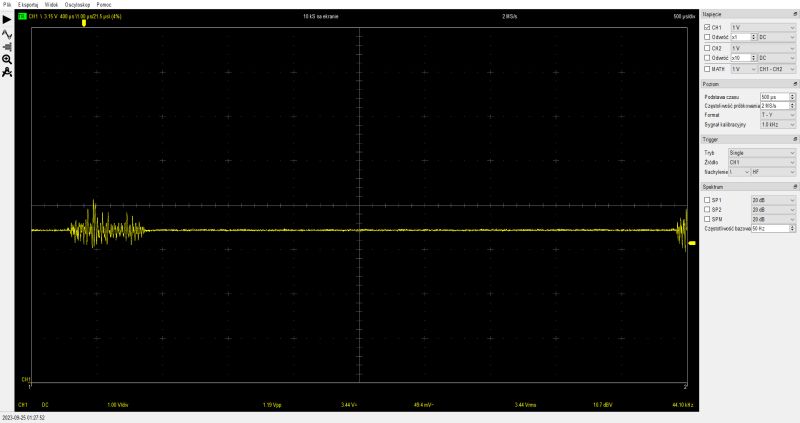Open CH1 coupling DC dropdown
The image size is (800, 423).
pyautogui.click(x=777, y=37)
